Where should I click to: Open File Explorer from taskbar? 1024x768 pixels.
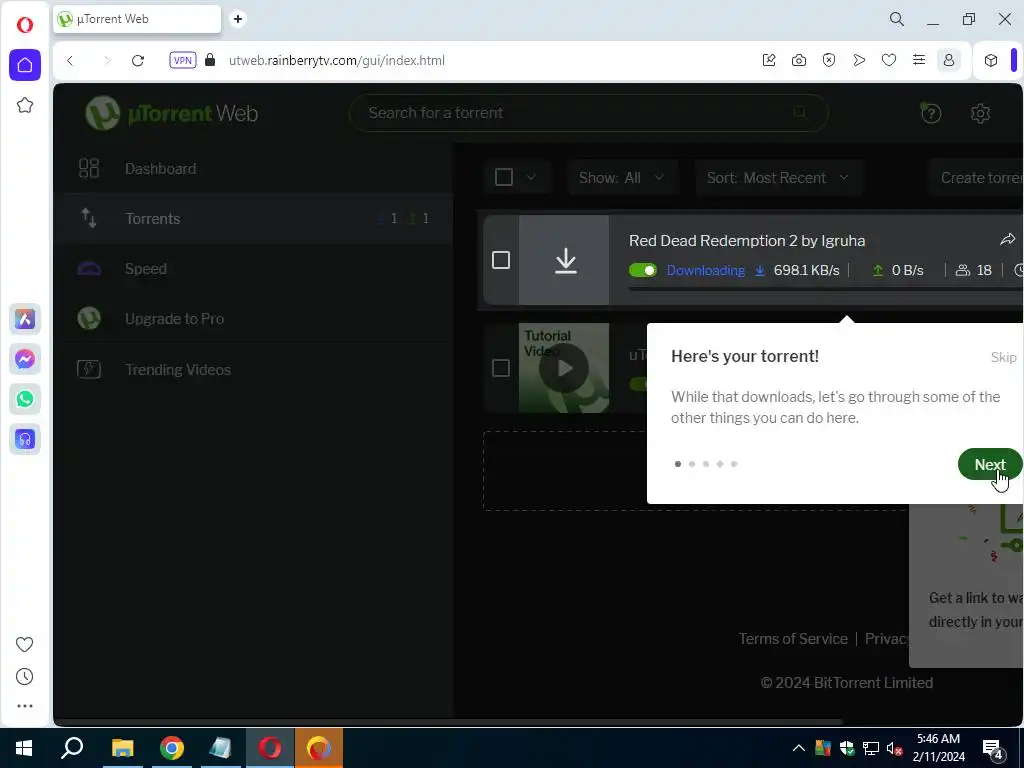click(x=122, y=748)
